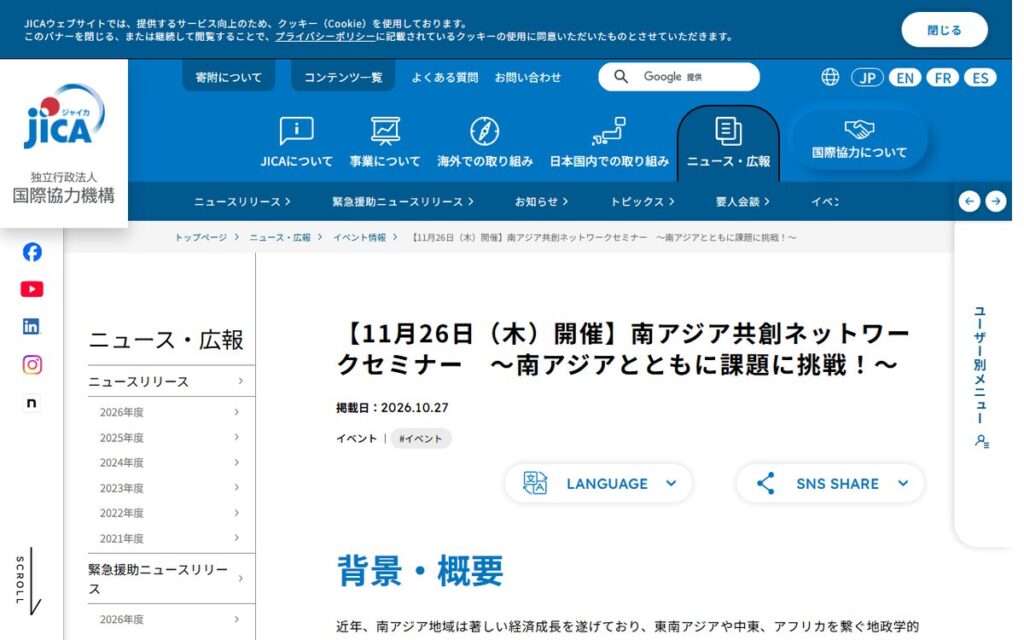Focus the Google search field
1024x640 pixels.
tap(679, 77)
